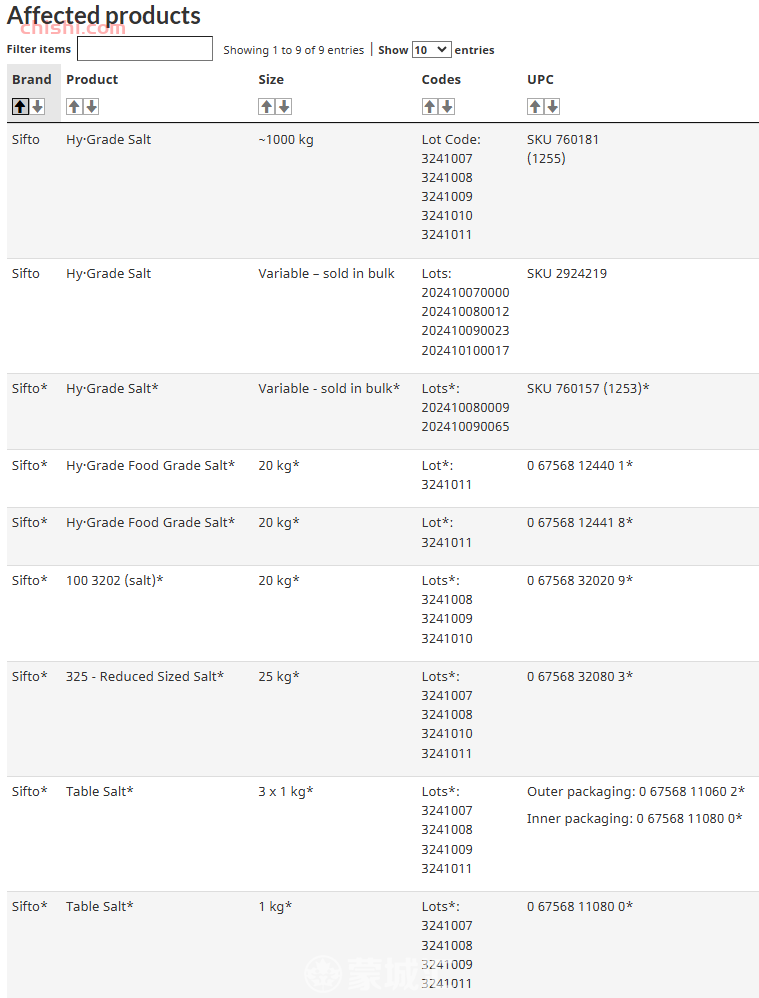Screen dimensions: 759x998
Task: Sort UPC column descending arrow
Action: (x=552, y=106)
